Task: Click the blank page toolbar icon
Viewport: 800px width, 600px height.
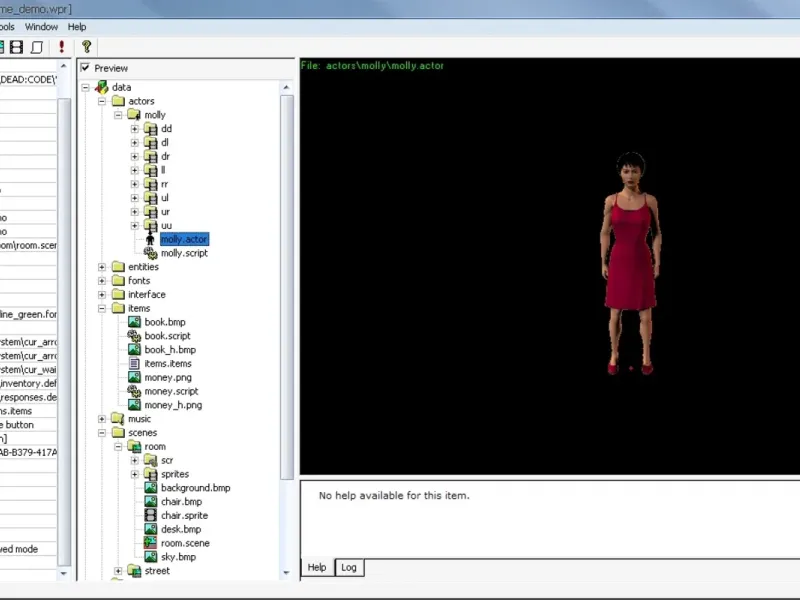Action: (x=37, y=47)
